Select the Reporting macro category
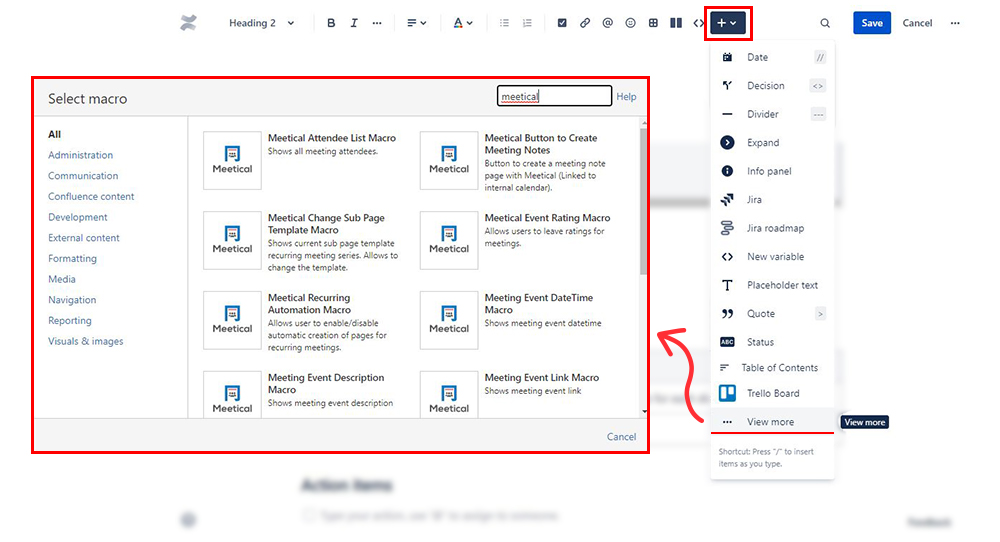 (70, 321)
